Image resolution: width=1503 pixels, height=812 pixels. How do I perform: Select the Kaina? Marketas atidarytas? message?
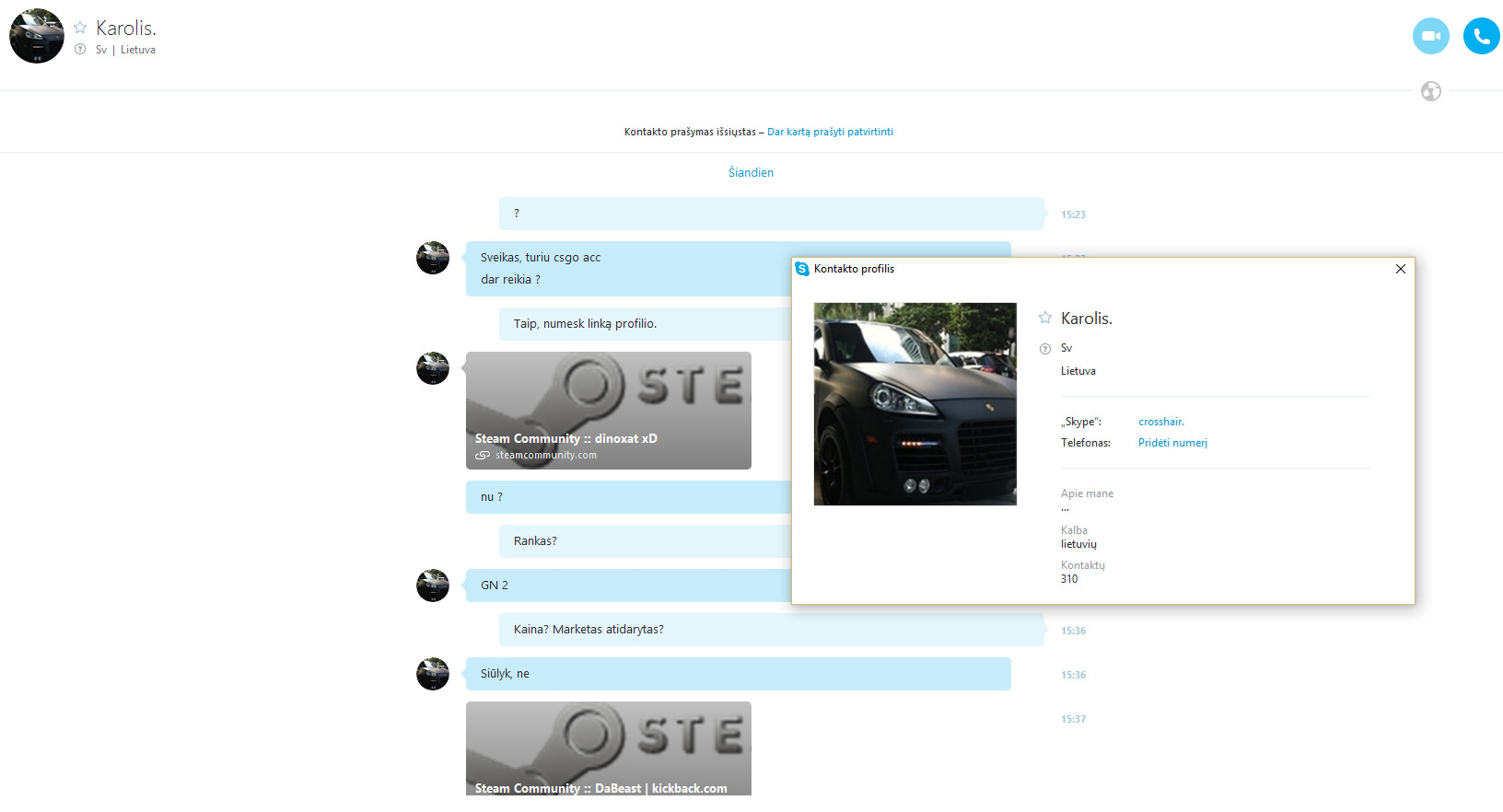pyautogui.click(x=772, y=630)
